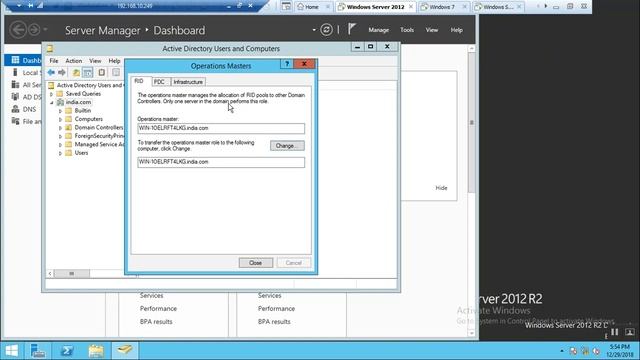Toggle the show/hide console tree toolbar icon
This screenshot has width=640, height=360.
pos(88,73)
